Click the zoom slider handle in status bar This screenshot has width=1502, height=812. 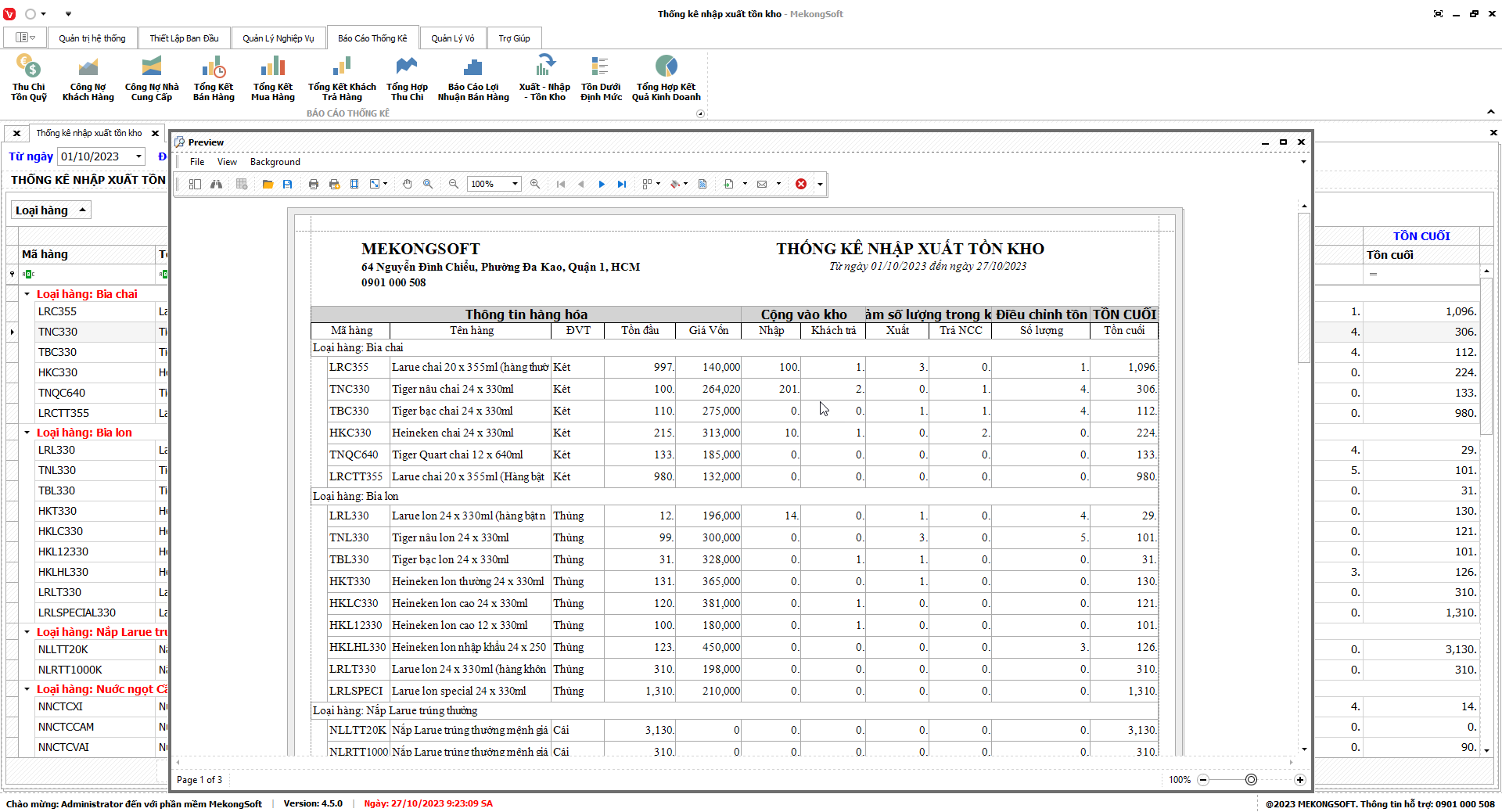1251,780
